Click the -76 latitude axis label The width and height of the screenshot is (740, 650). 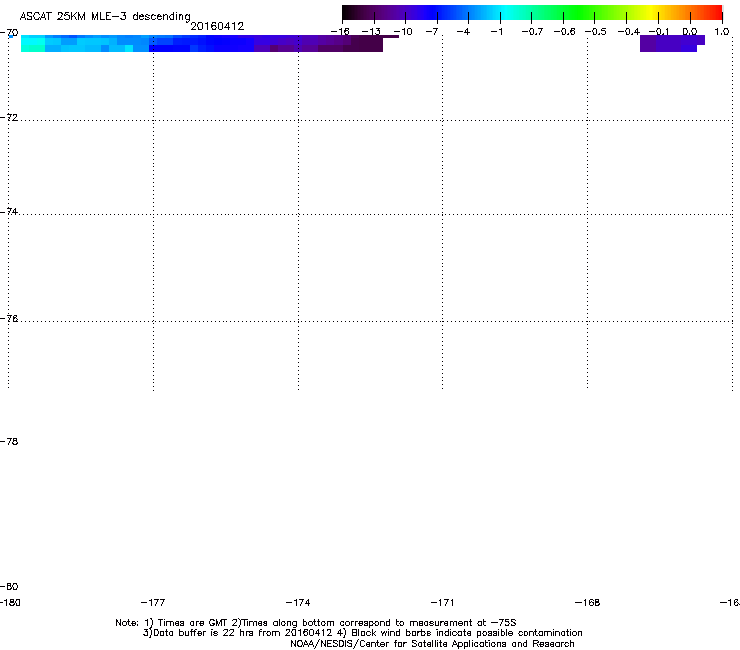click(x=9, y=319)
